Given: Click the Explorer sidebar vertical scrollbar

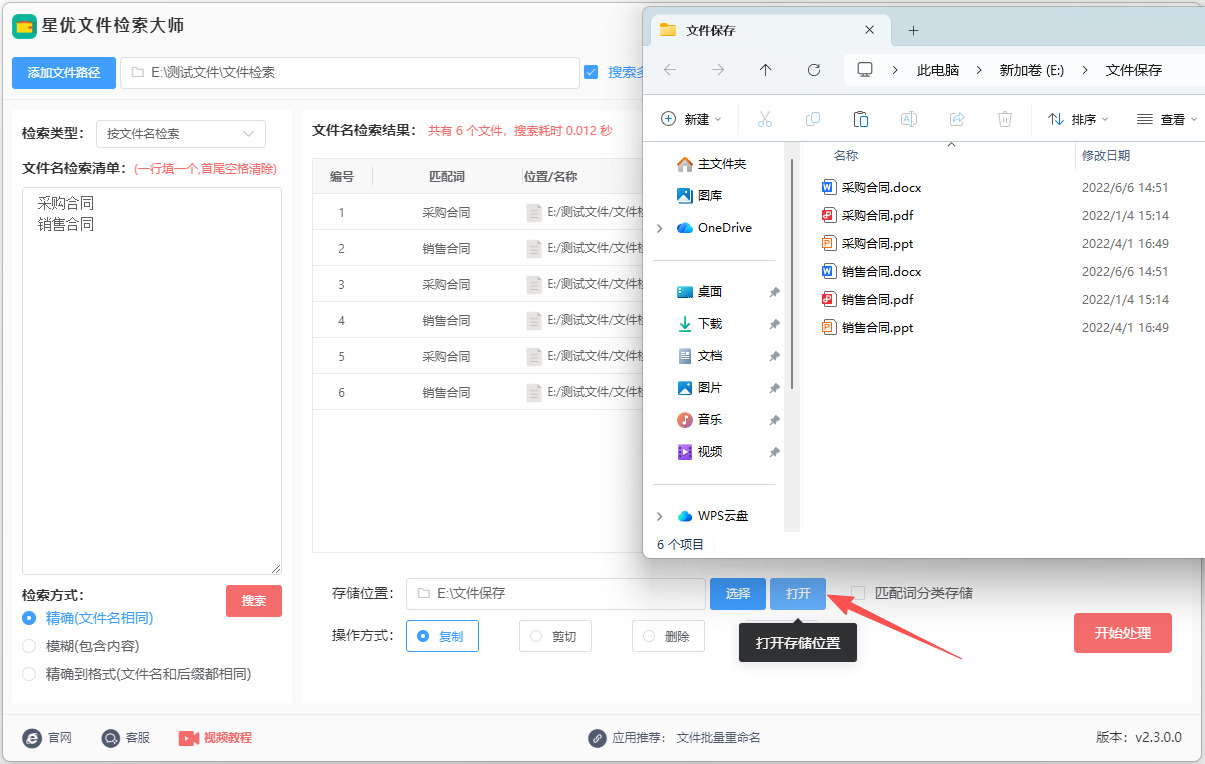Looking at the screenshot, I should pyautogui.click(x=792, y=272).
